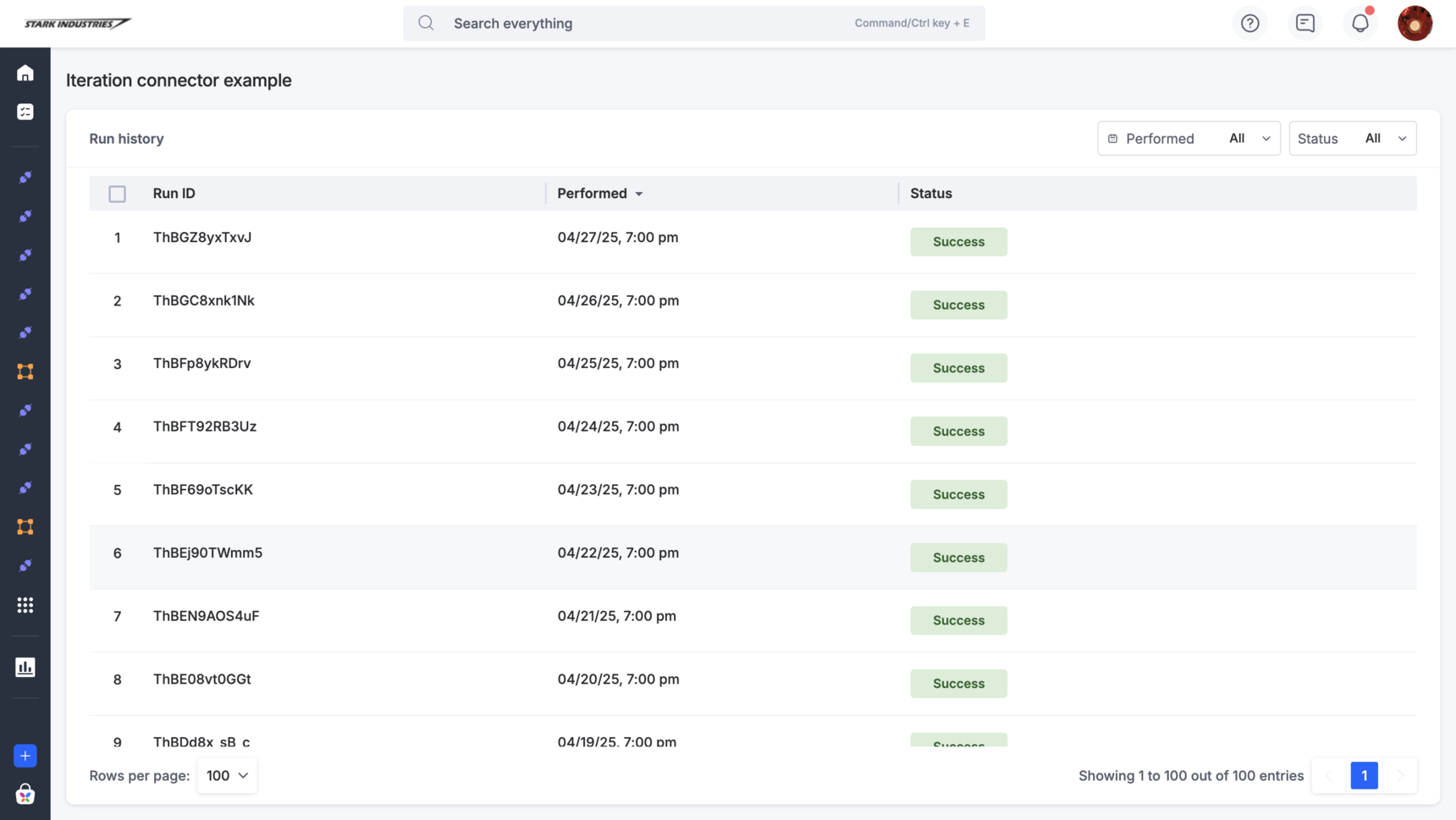Open the Rows per page dropdown
The width and height of the screenshot is (1456, 820).
click(227, 775)
